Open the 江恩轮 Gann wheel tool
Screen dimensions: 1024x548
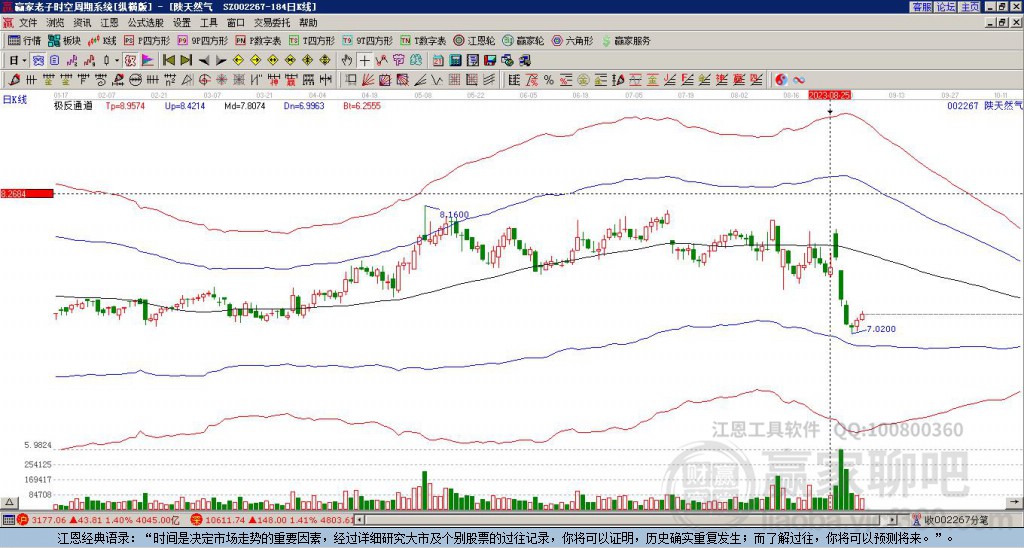point(473,40)
